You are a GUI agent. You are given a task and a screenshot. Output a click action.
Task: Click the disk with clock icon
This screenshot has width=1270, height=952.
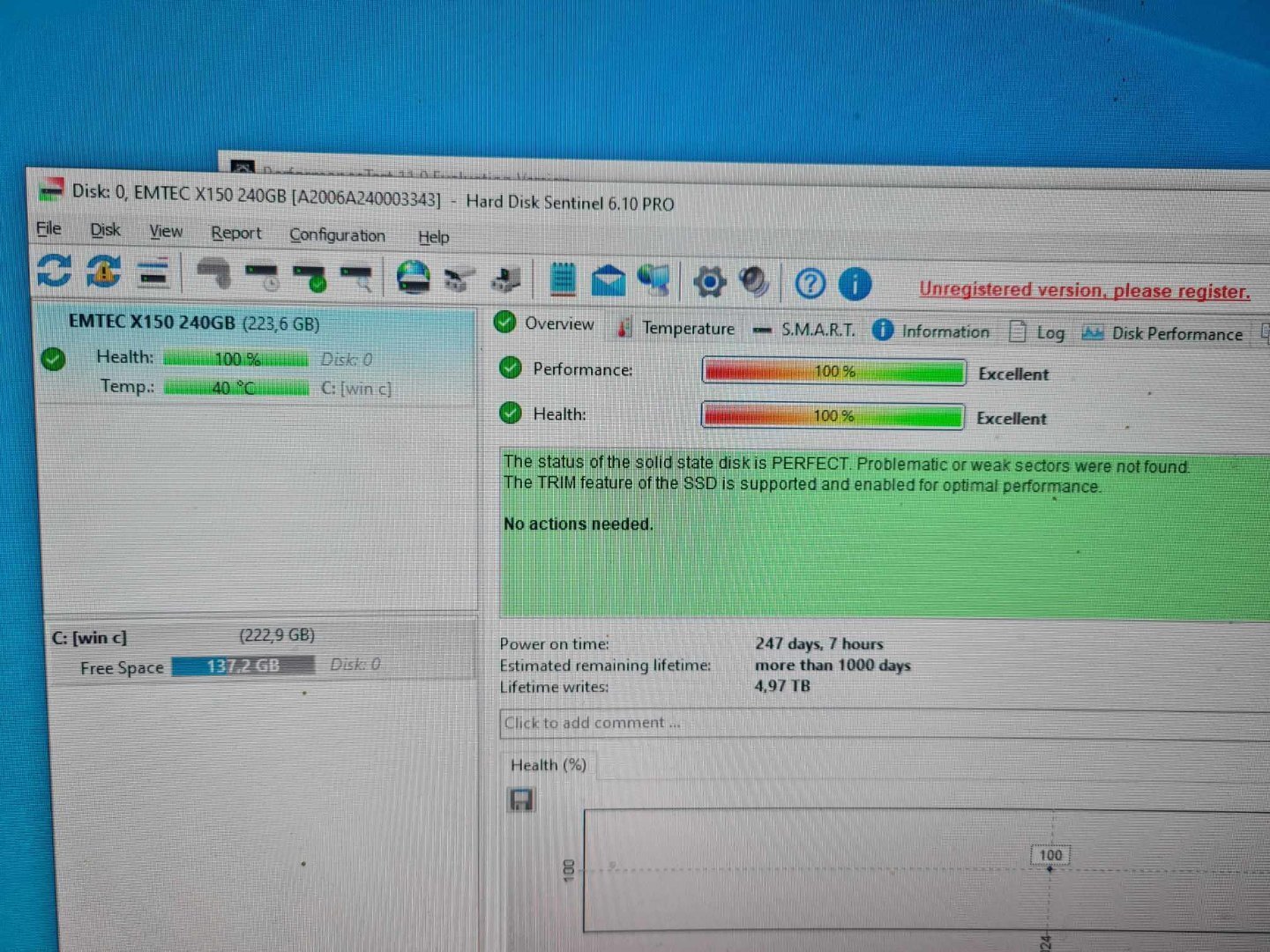262,277
